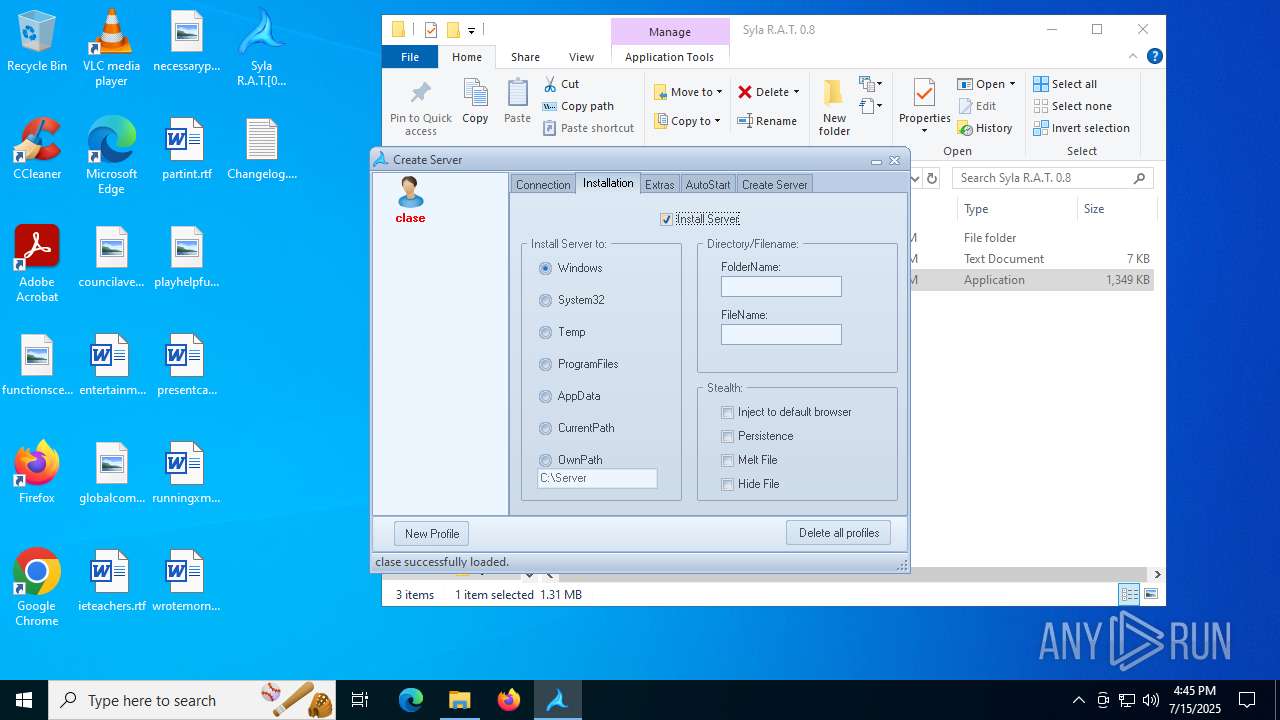Open the volume tray icon

(x=1150, y=700)
